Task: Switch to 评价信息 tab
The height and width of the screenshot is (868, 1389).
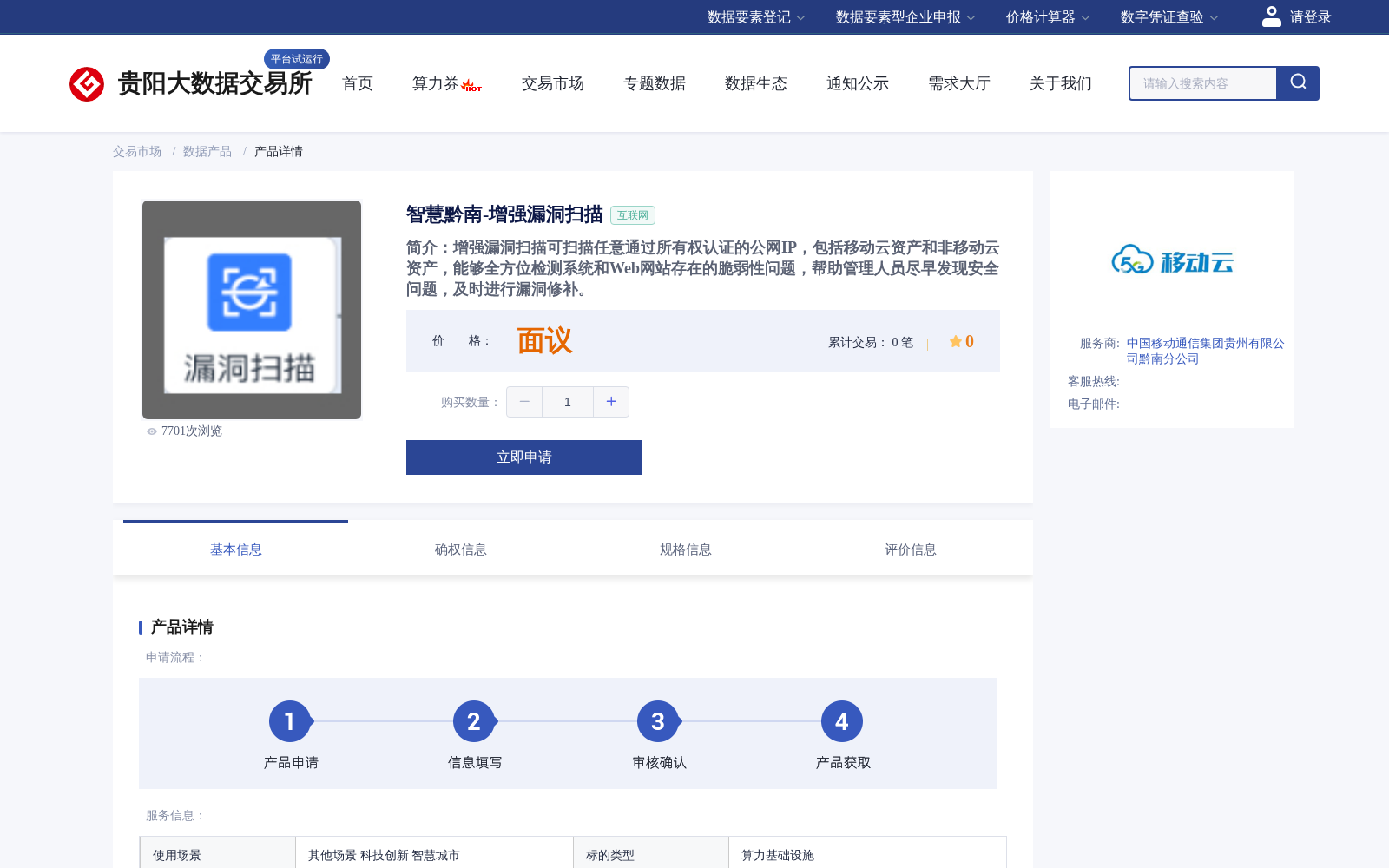Action: [911, 549]
